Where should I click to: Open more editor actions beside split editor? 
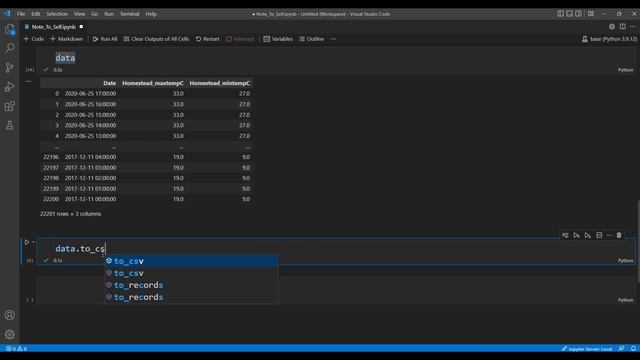[x=633, y=27]
